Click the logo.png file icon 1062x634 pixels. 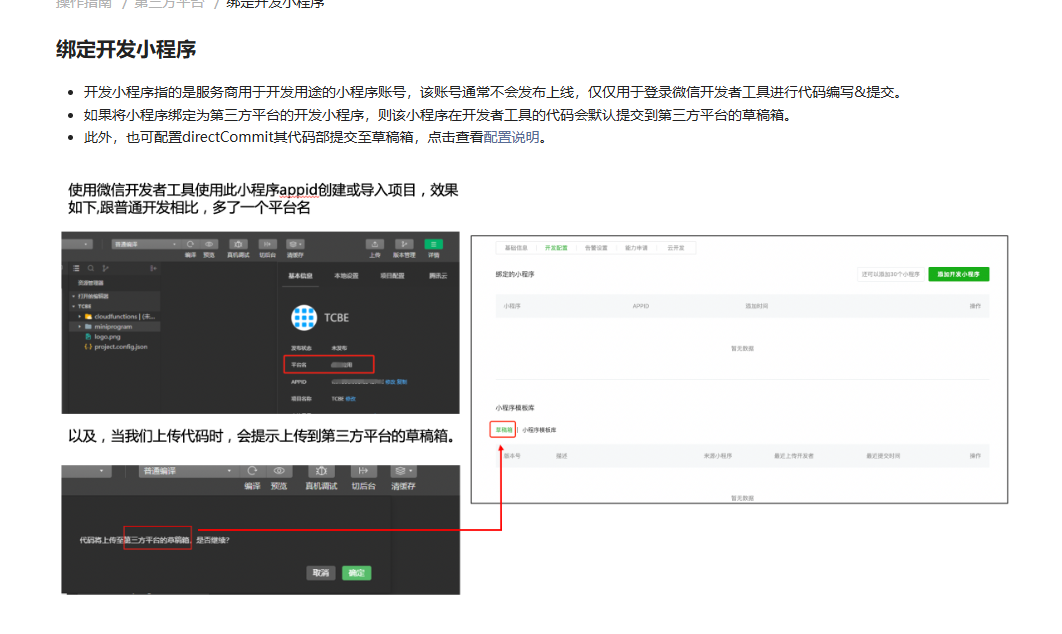(x=88, y=337)
